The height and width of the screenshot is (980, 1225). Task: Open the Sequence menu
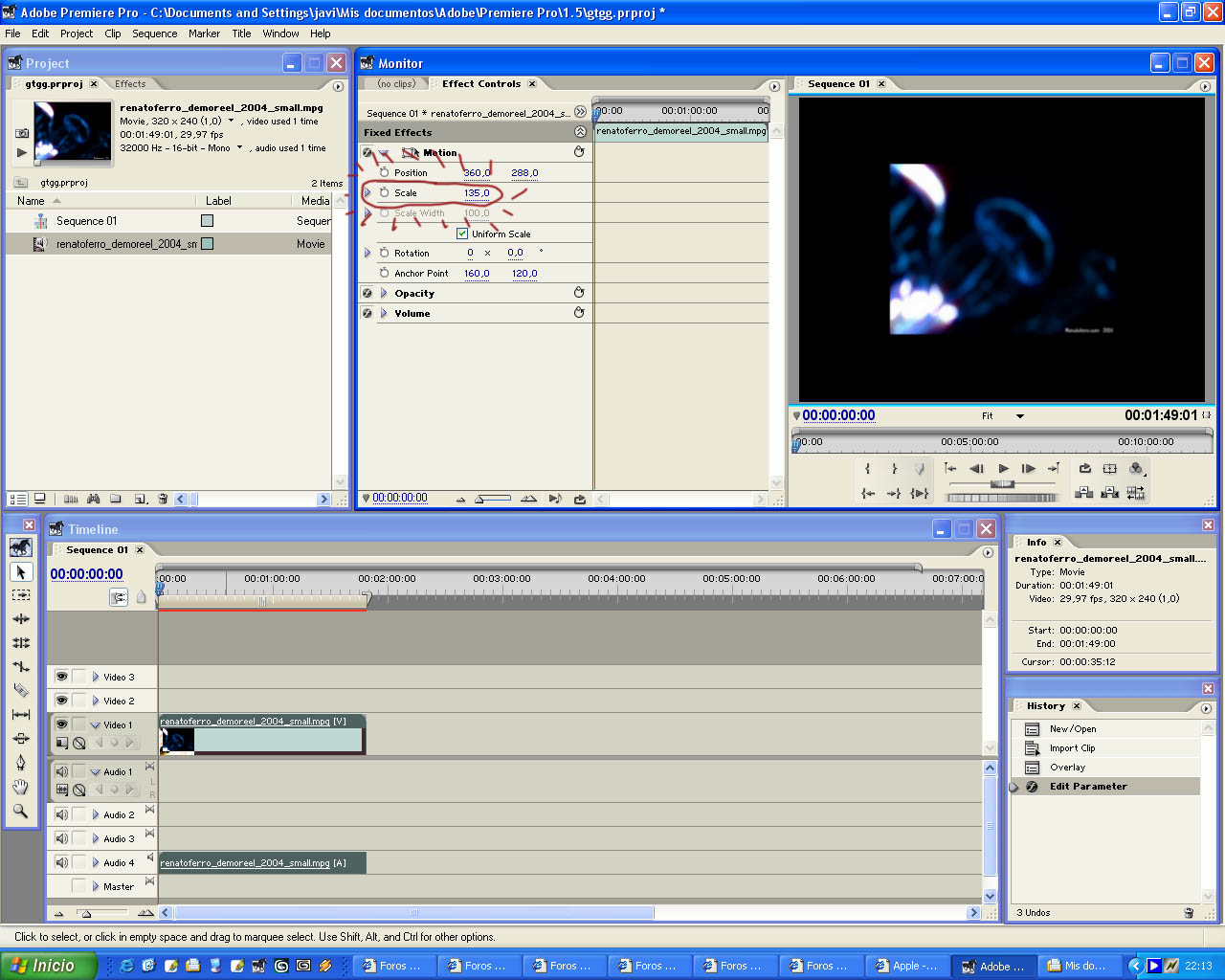tap(155, 33)
